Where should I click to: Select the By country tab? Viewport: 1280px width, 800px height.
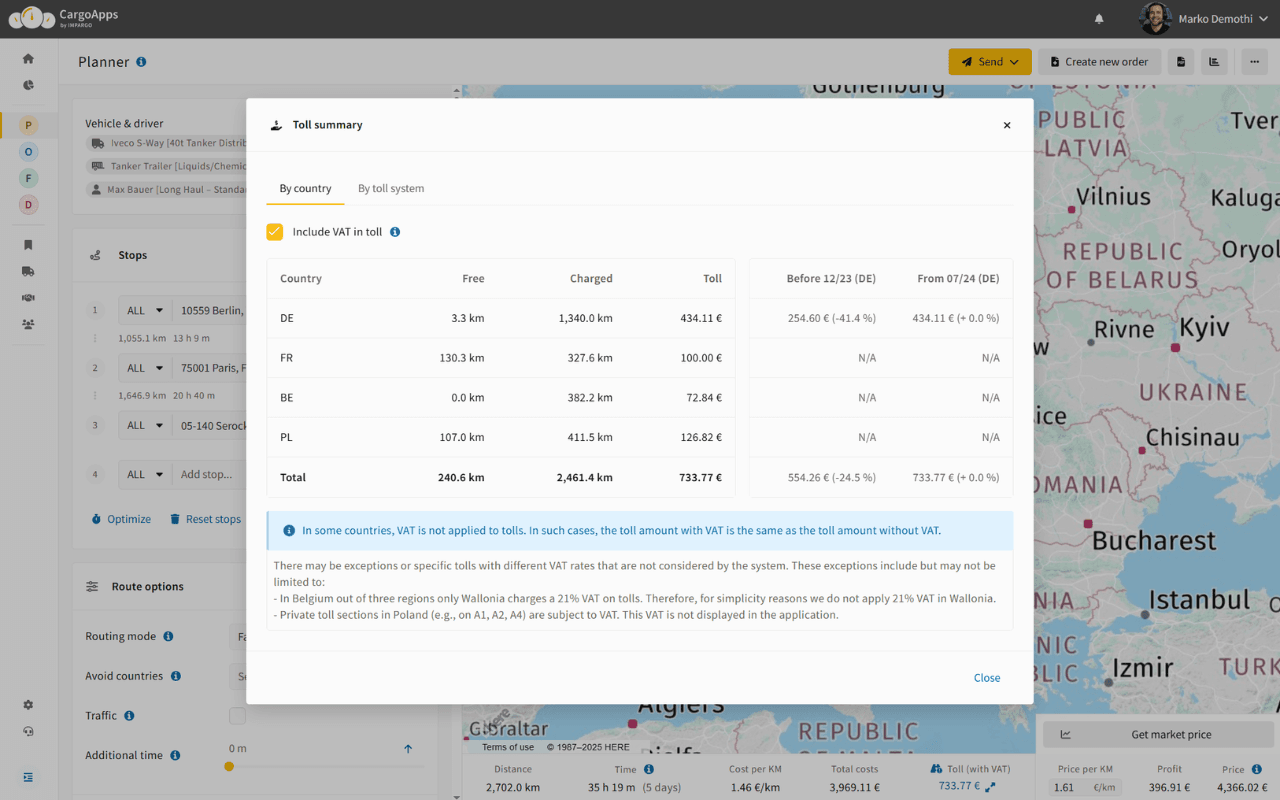pyautogui.click(x=305, y=188)
